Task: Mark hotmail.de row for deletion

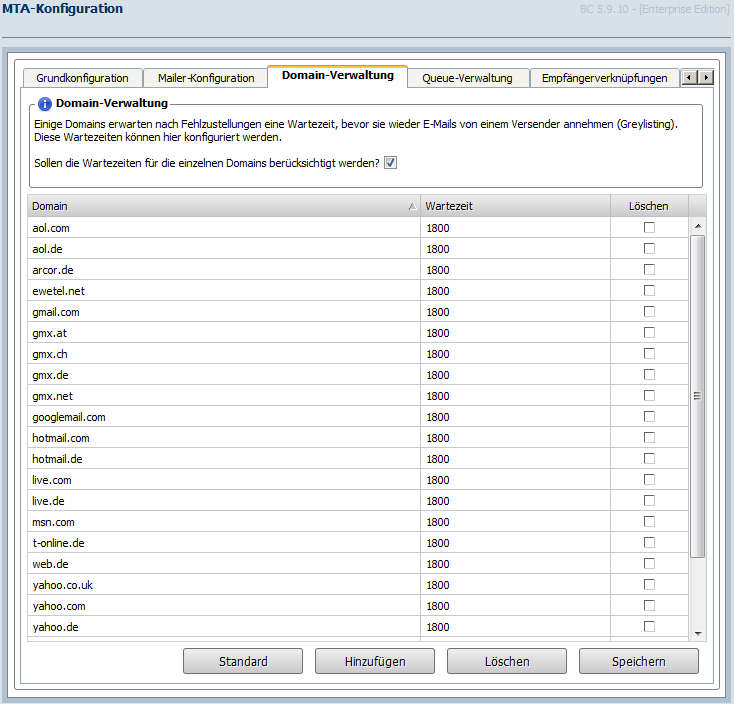Action: tap(649, 459)
